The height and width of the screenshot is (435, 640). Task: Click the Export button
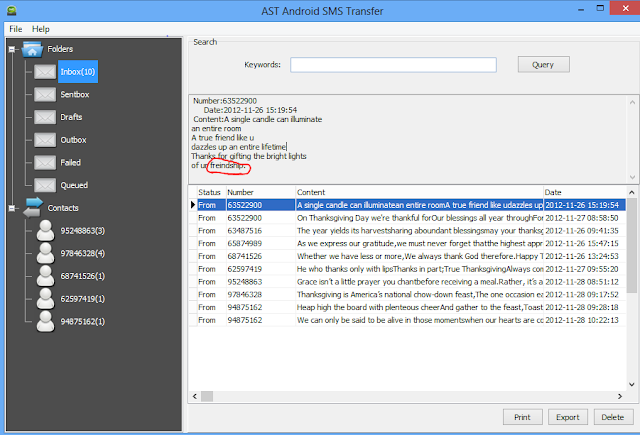tap(568, 417)
